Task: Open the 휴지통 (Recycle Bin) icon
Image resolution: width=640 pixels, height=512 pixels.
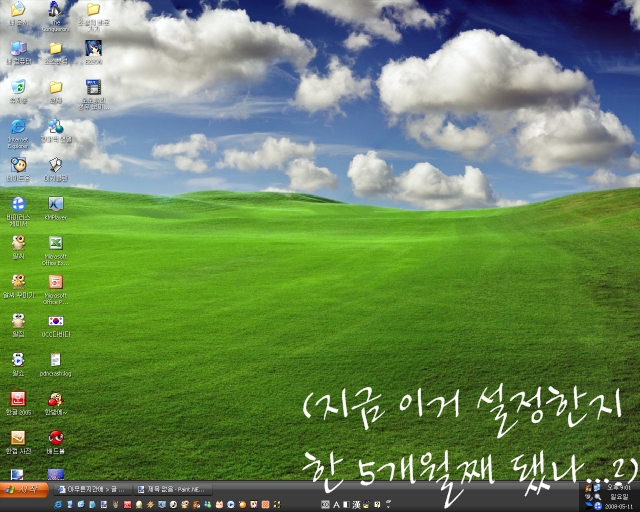Action: coord(18,87)
